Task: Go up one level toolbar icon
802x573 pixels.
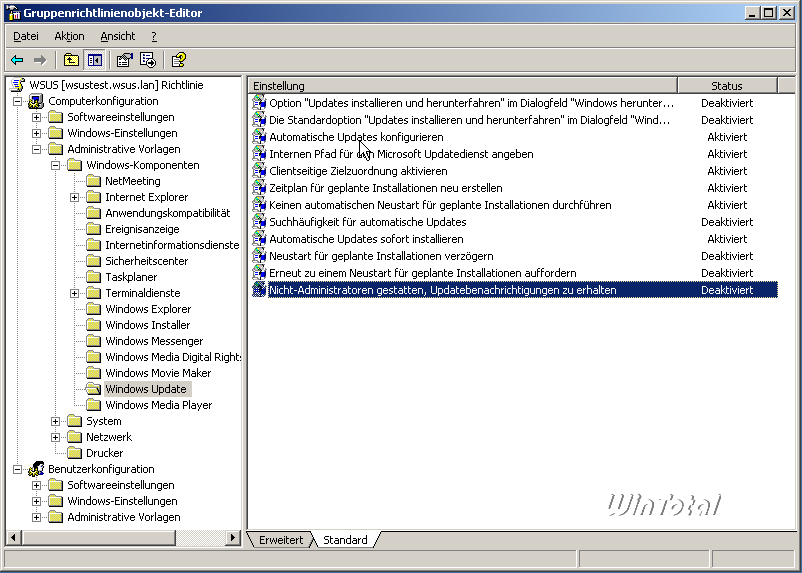Action: 71,60
